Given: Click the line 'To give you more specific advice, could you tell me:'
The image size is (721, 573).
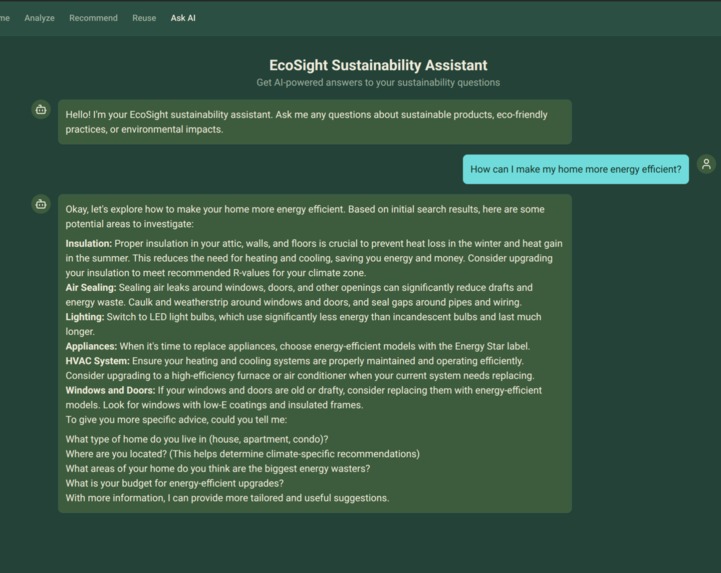Looking at the screenshot, I should click(x=176, y=420).
